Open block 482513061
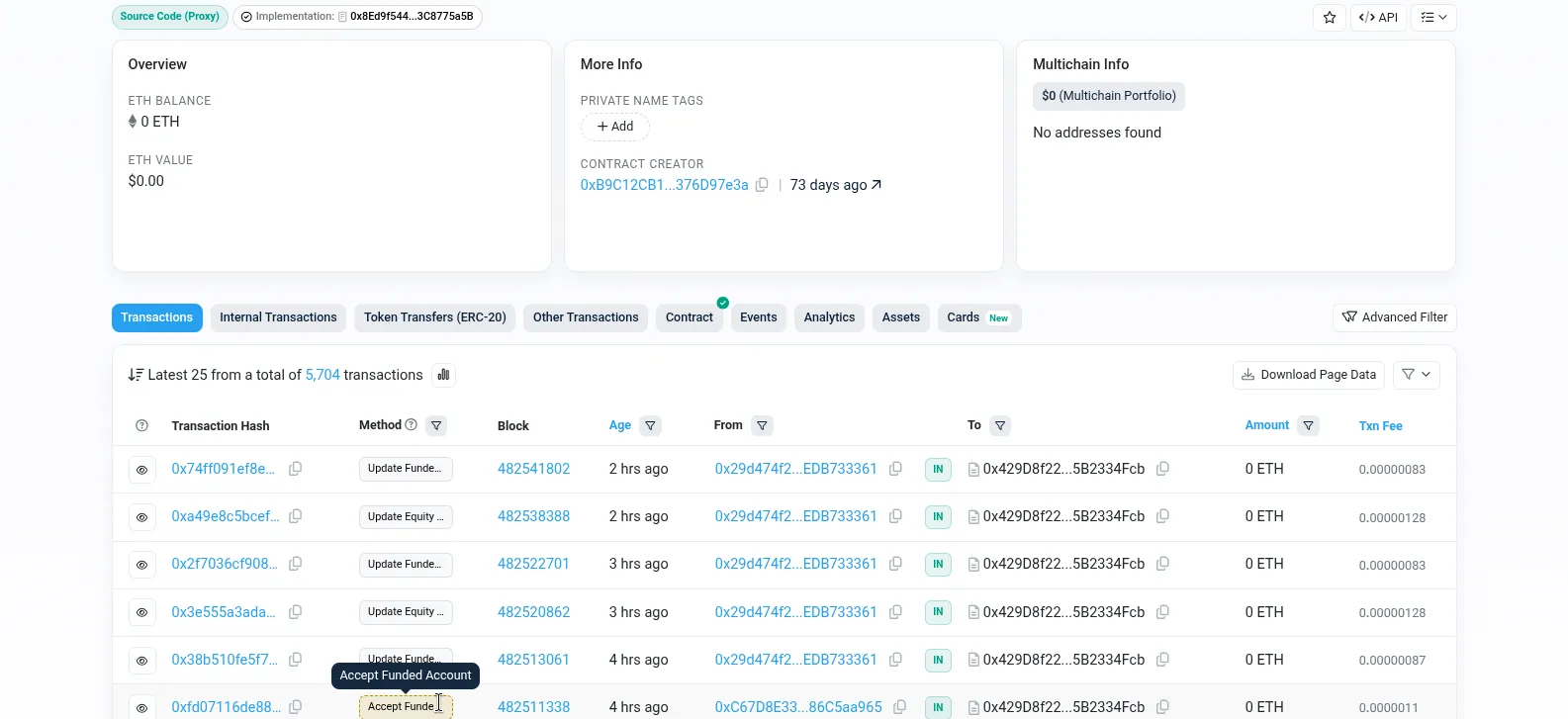This screenshot has height=719, width=1568. click(533, 660)
